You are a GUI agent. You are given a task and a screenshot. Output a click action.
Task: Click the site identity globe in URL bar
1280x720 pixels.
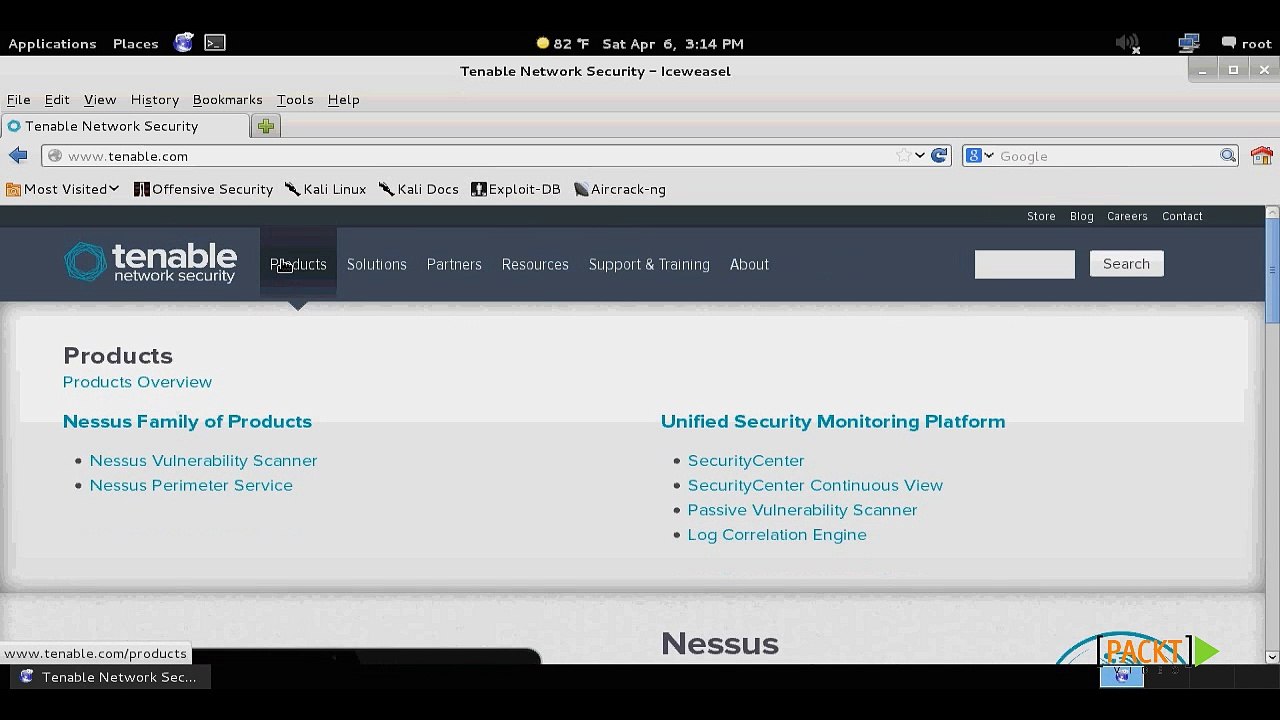(55, 156)
